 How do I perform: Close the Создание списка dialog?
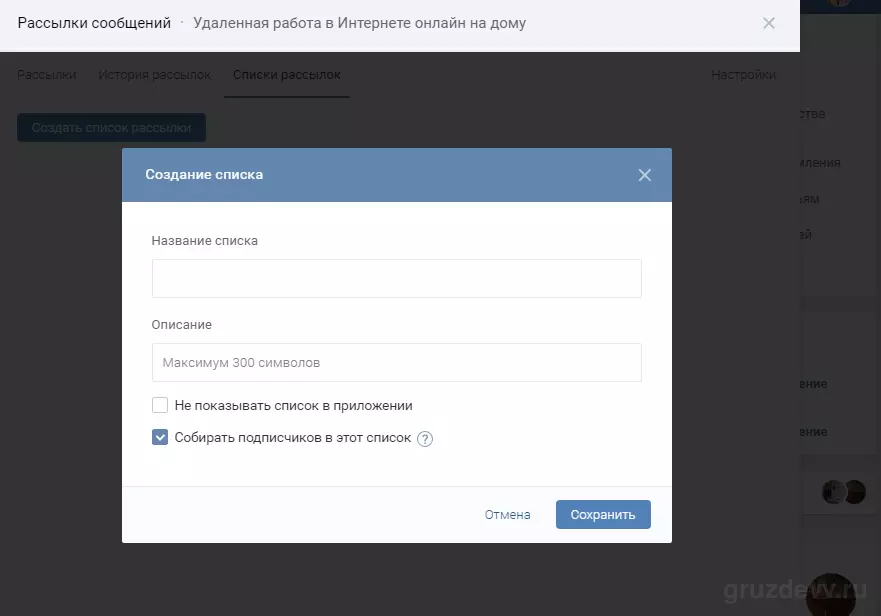pos(644,175)
